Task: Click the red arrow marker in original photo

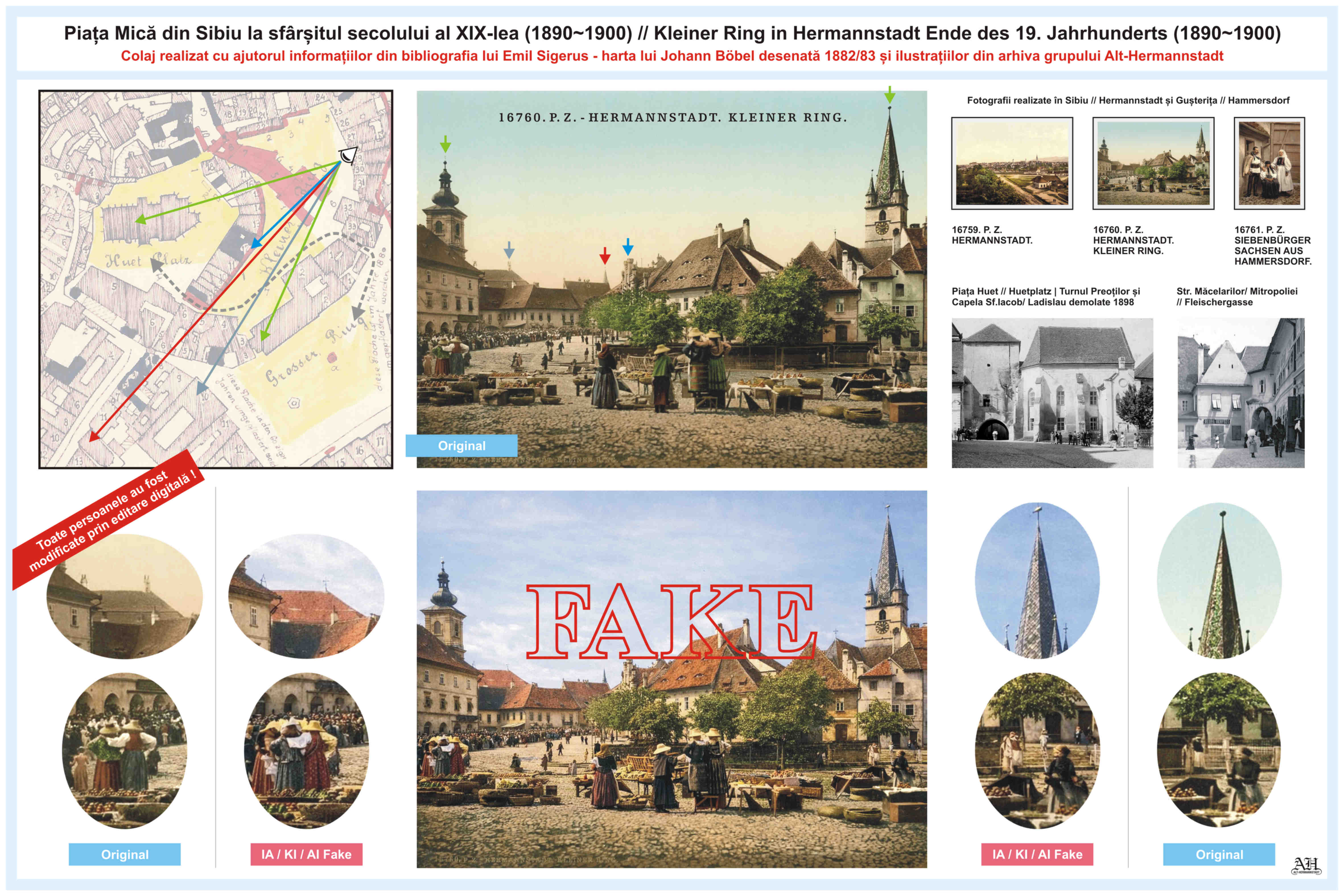Action: coord(605,256)
